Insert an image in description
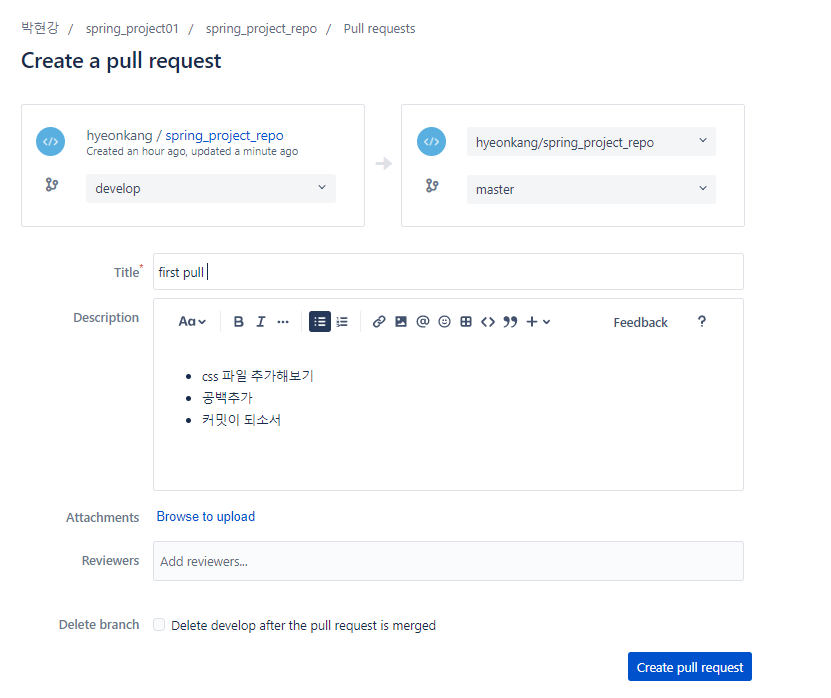This screenshot has height=698, width=831. pyautogui.click(x=401, y=322)
